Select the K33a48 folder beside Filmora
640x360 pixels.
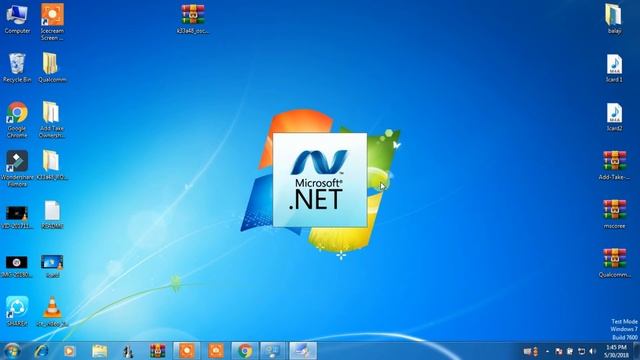coord(52,166)
